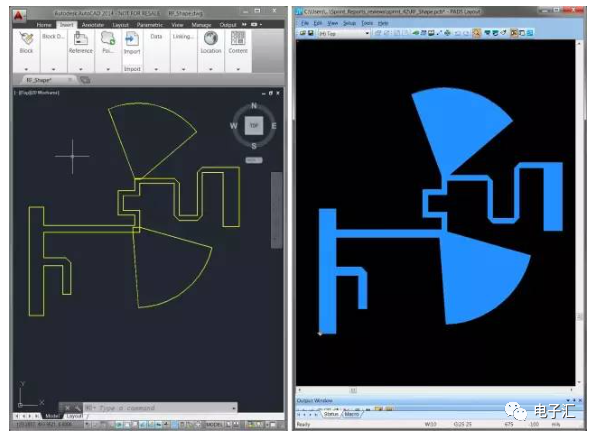Click the PADS Undo toolbar icon
The height and width of the screenshot is (437, 594).
(458, 33)
